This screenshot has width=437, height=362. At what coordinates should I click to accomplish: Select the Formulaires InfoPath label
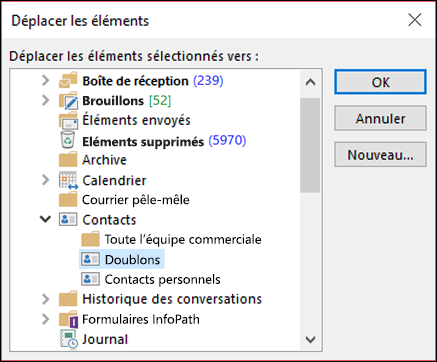(x=141, y=319)
